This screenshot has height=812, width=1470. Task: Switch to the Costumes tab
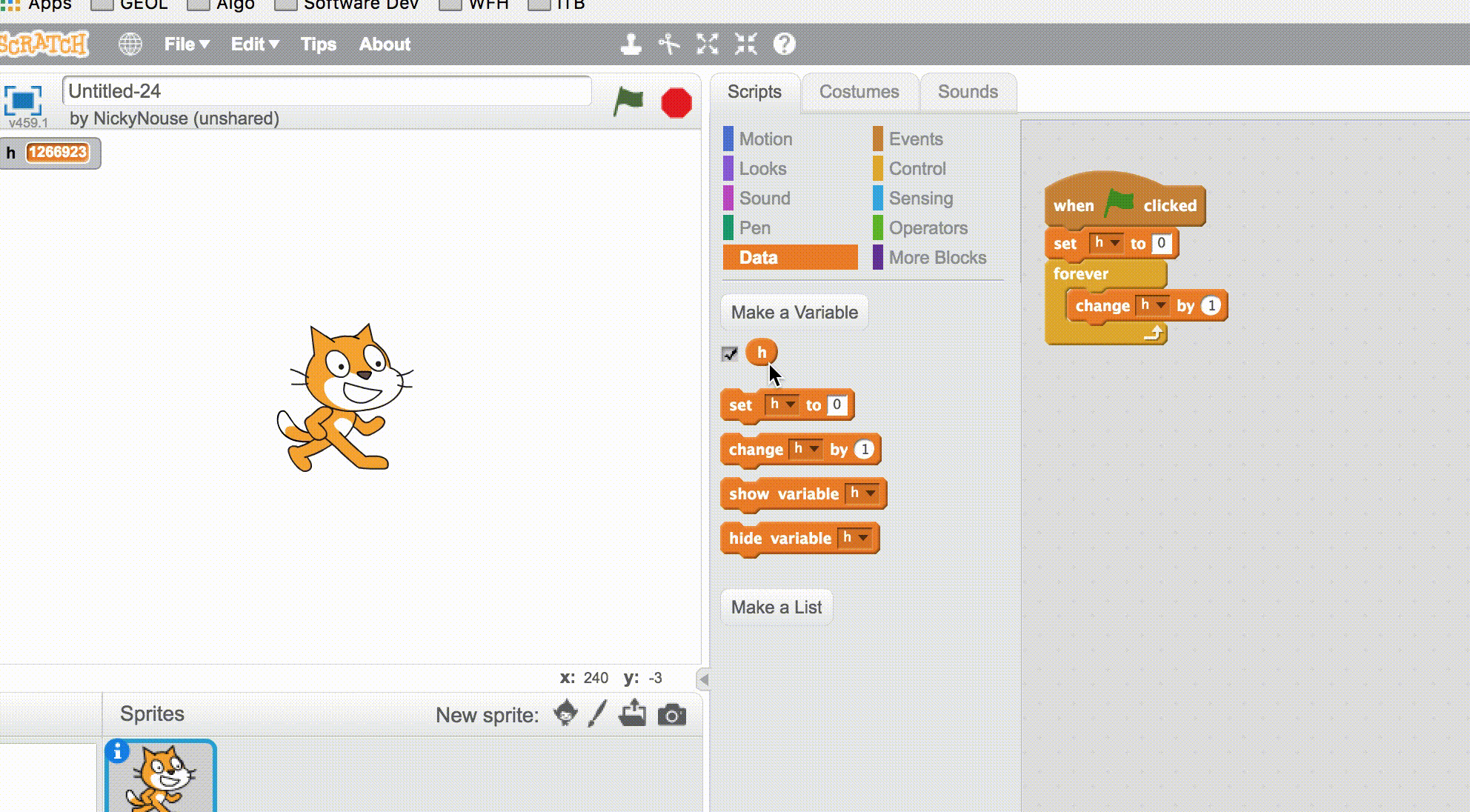(x=859, y=92)
